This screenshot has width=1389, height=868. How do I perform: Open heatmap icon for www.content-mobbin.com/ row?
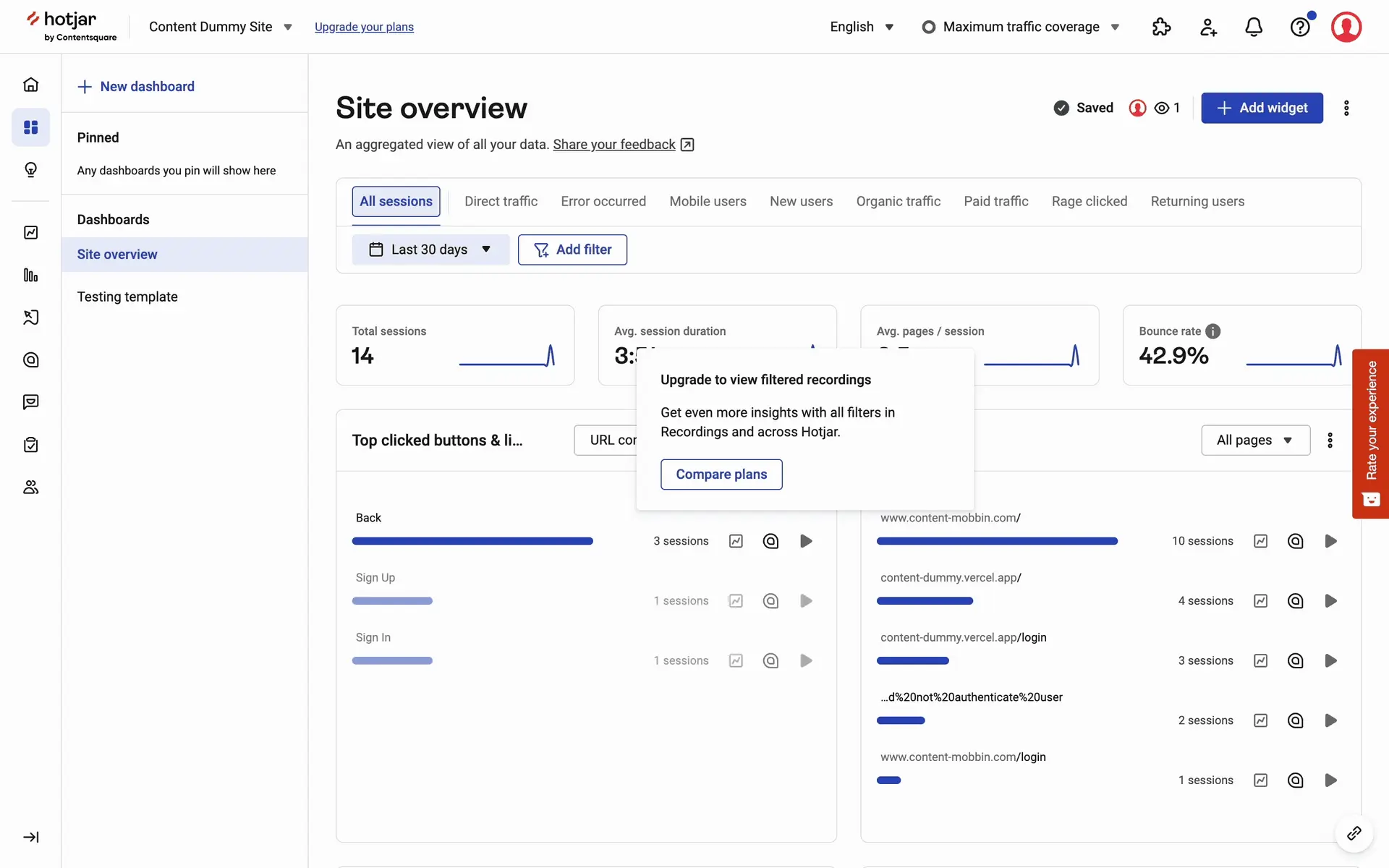pyautogui.click(x=1295, y=541)
